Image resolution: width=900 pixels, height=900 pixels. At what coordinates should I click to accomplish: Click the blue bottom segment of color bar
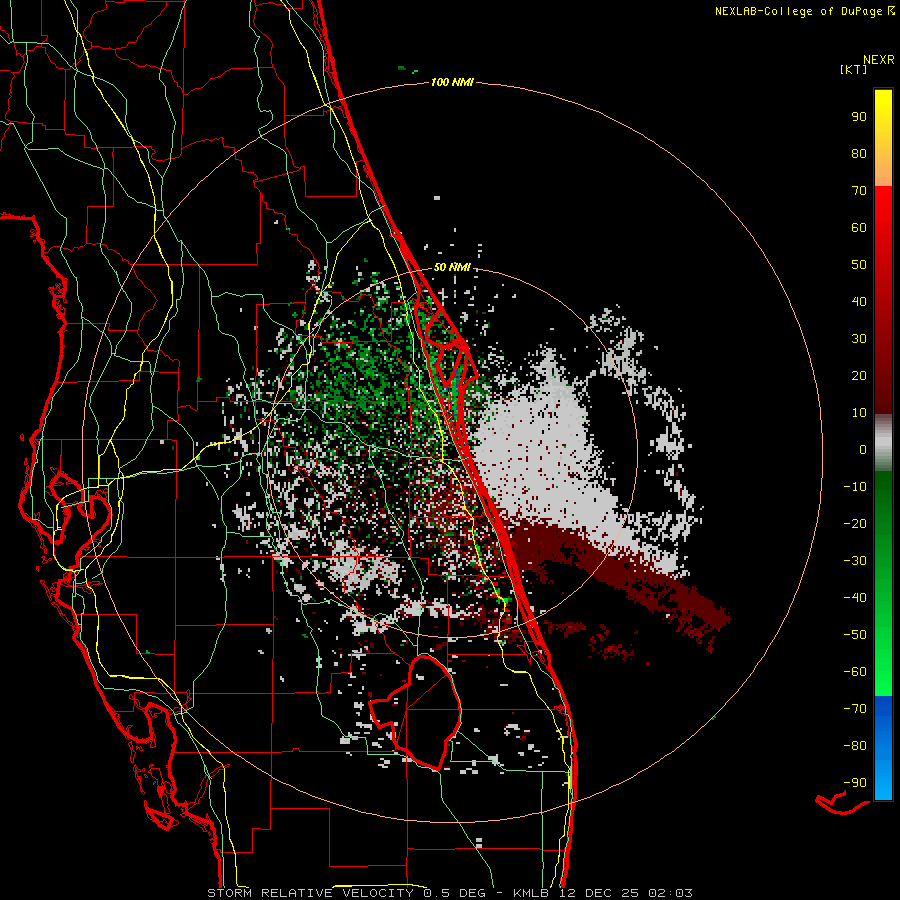883,747
